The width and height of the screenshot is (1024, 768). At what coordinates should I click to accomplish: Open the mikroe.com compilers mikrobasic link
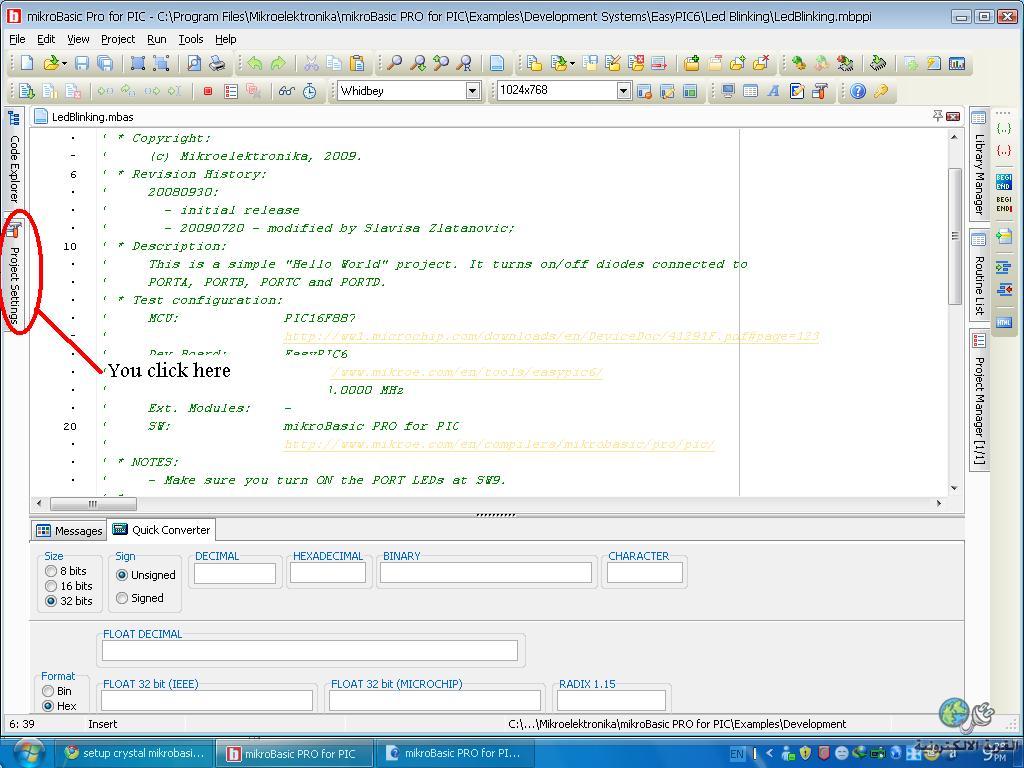click(500, 444)
